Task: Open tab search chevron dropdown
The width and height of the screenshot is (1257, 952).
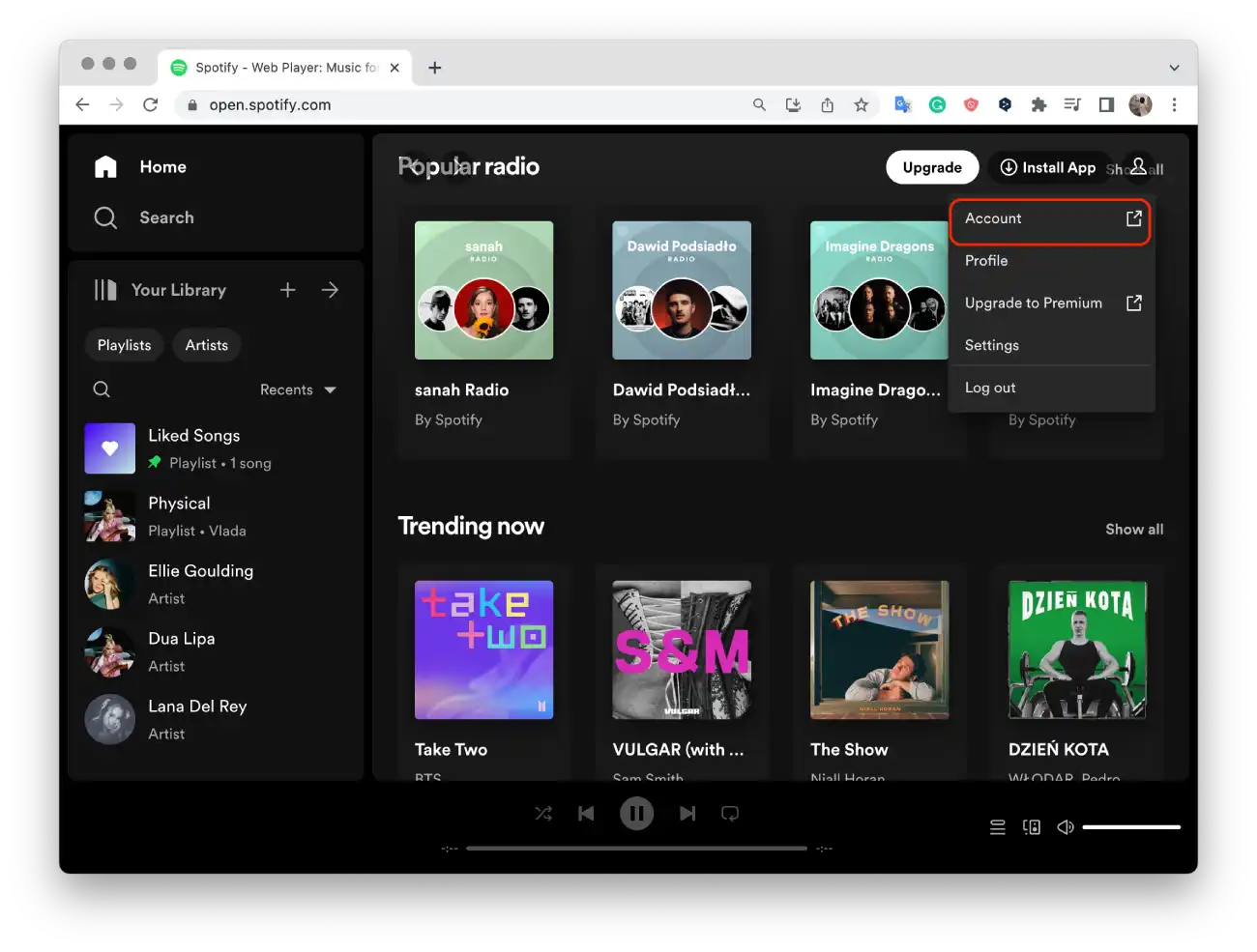Action: tap(1174, 68)
